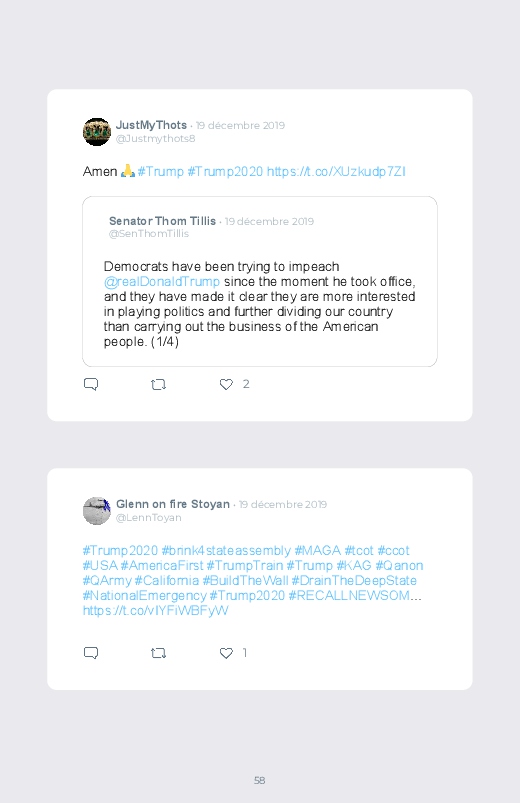The width and height of the screenshot is (520, 803).
Task: Open JustMyThots profile avatar
Action: pos(97,132)
